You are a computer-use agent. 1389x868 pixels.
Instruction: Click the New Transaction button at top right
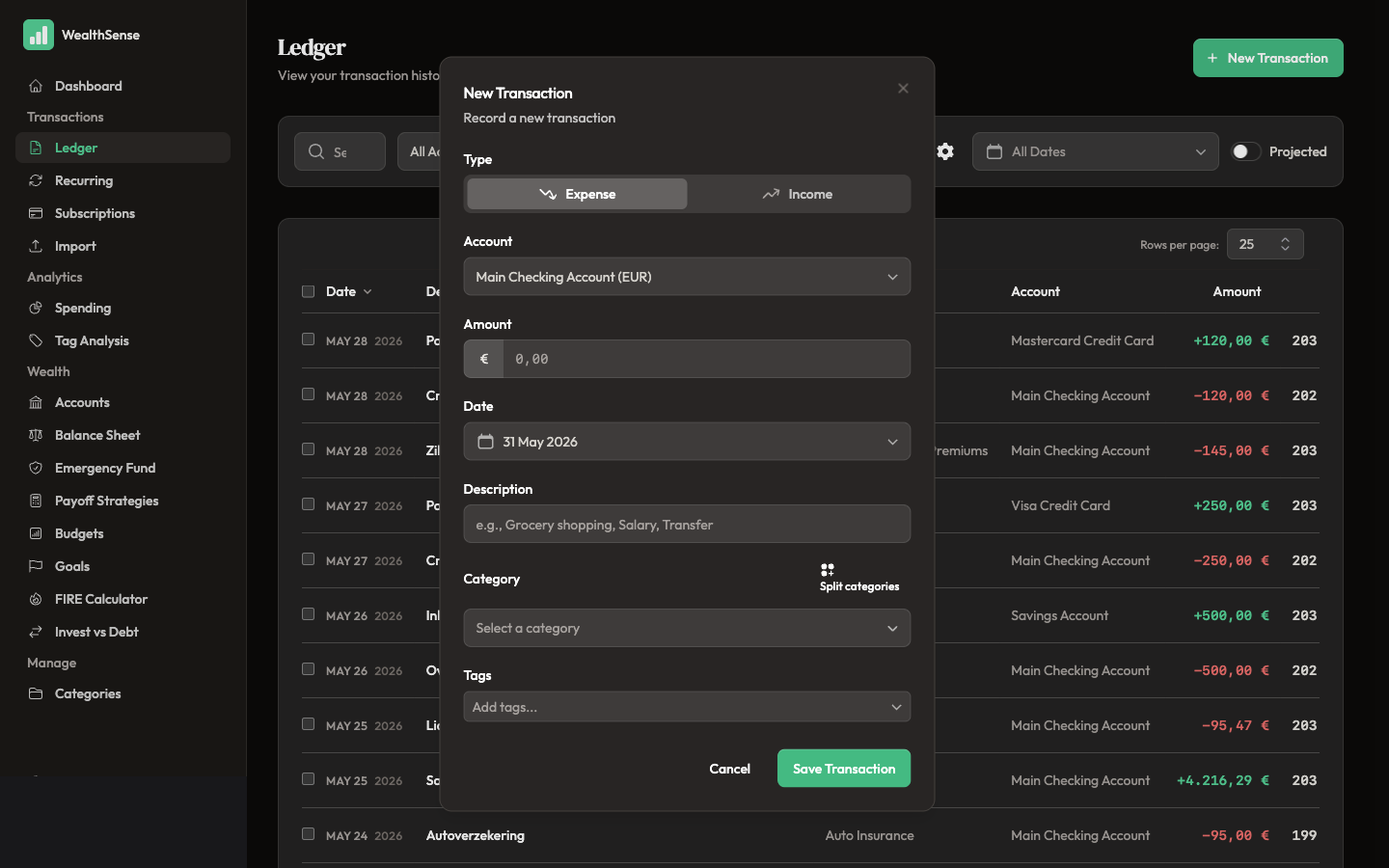(1268, 58)
